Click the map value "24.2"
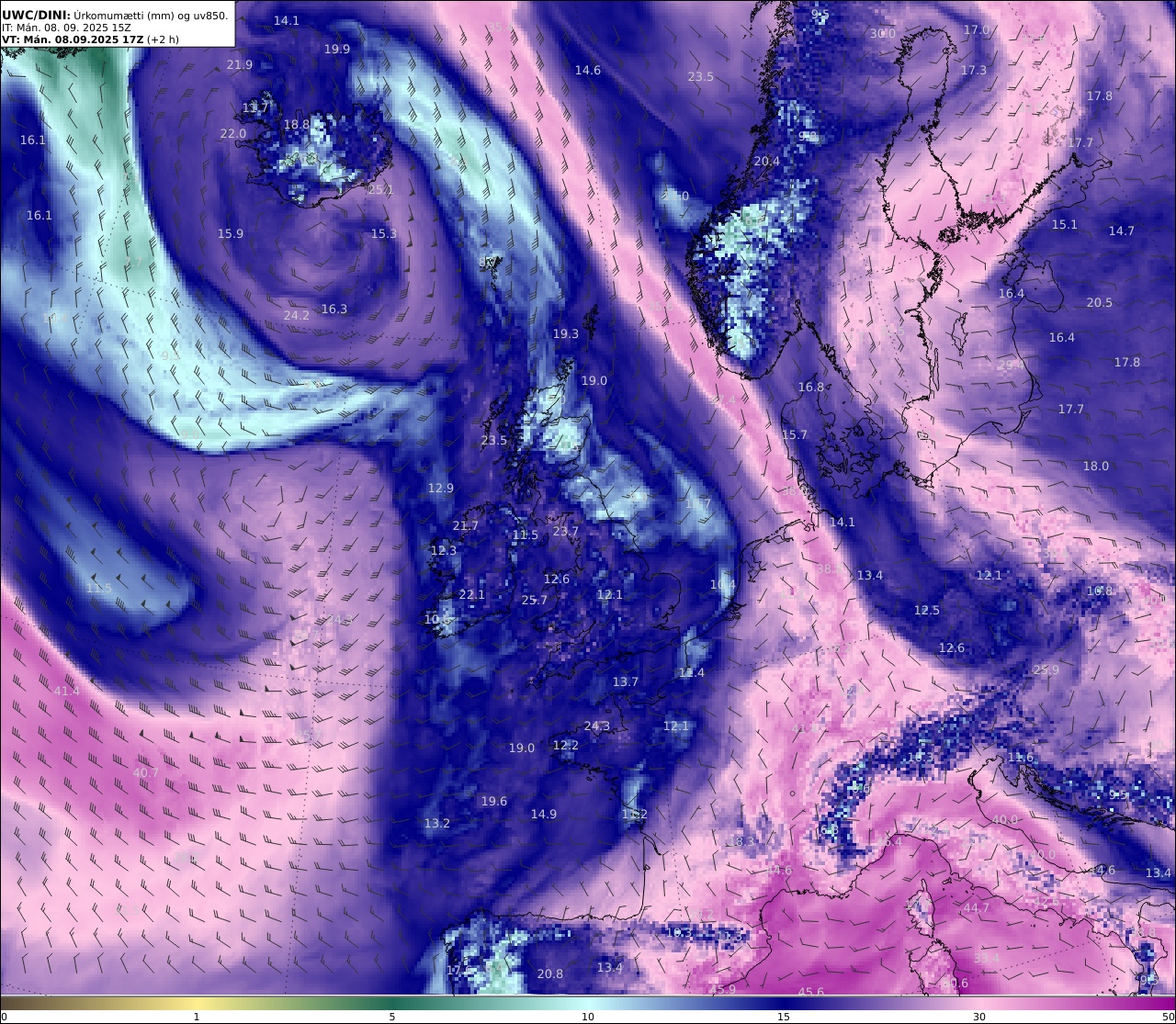 (297, 316)
